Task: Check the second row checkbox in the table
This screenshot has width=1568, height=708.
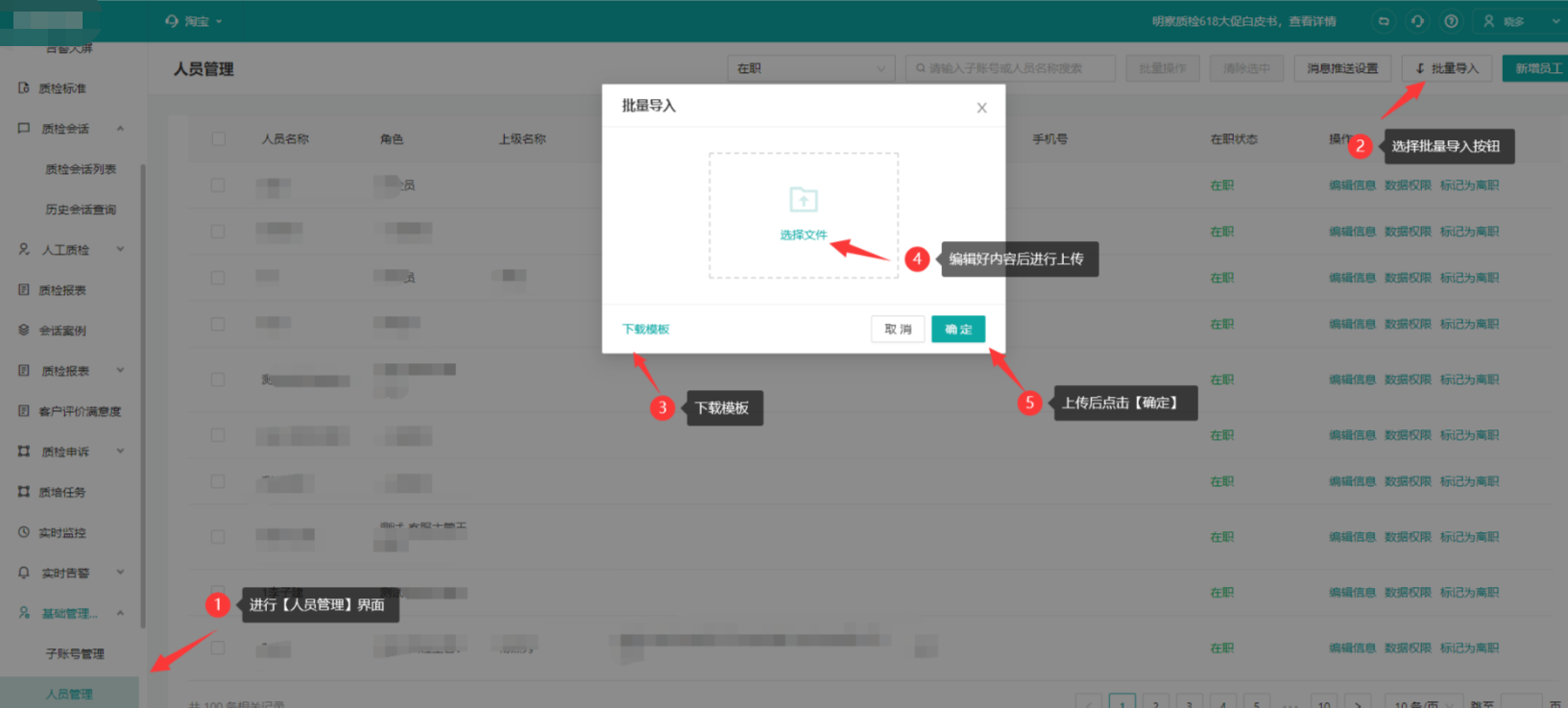Action: pyautogui.click(x=218, y=231)
